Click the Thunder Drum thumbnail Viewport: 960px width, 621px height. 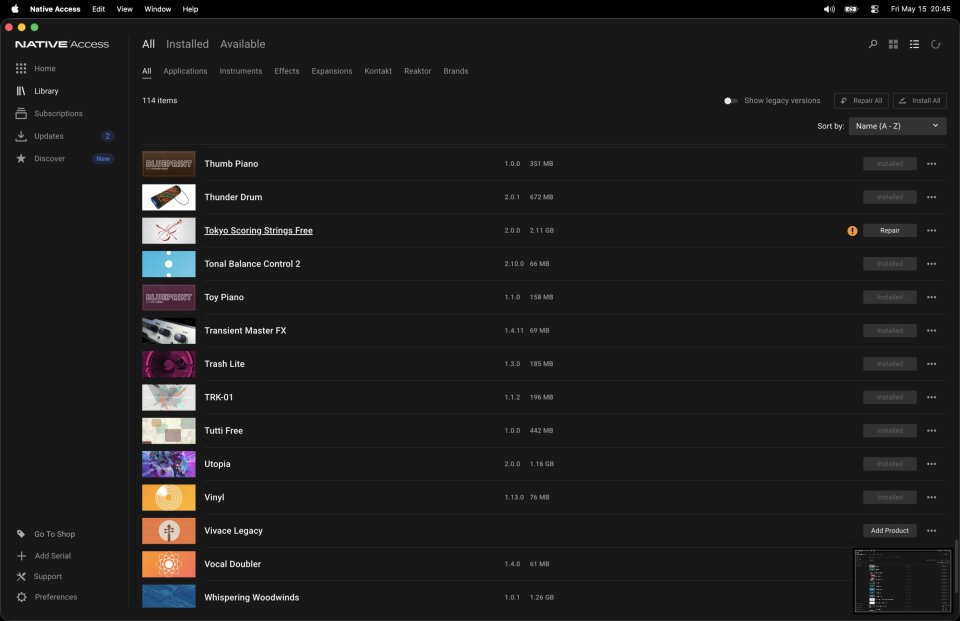pyautogui.click(x=168, y=197)
